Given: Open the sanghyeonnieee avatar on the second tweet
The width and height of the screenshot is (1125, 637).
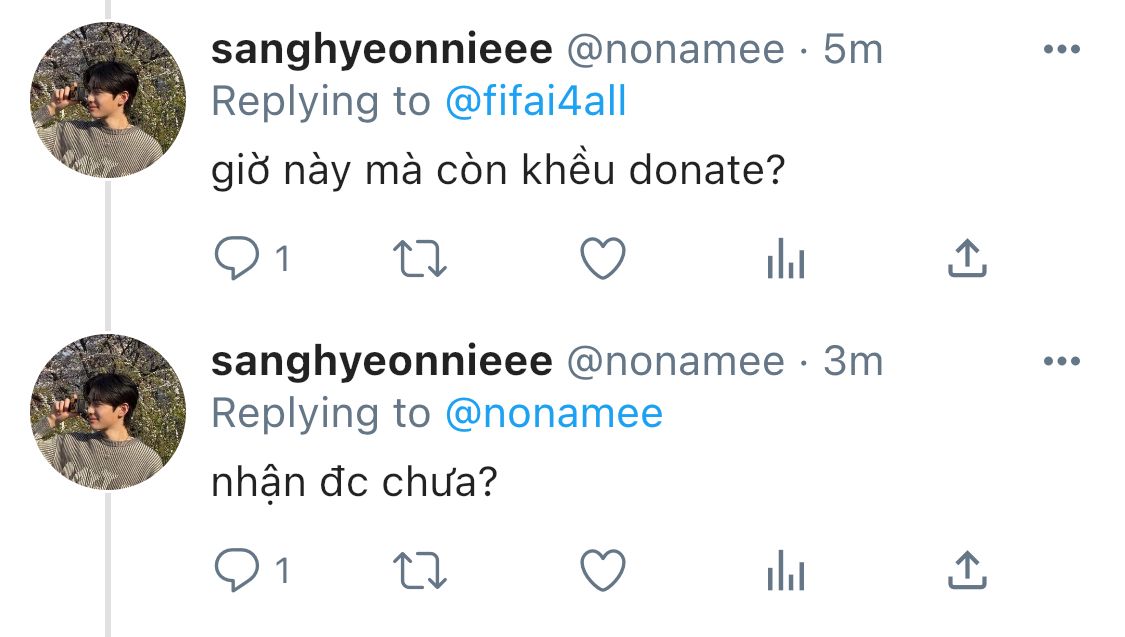Looking at the screenshot, I should 108,412.
